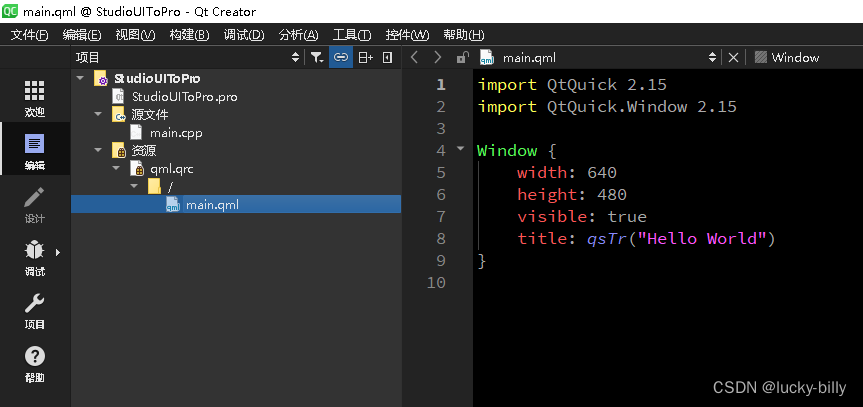The width and height of the screenshot is (863, 407).
Task: Open the 编辑(E) menu
Action: [82, 35]
